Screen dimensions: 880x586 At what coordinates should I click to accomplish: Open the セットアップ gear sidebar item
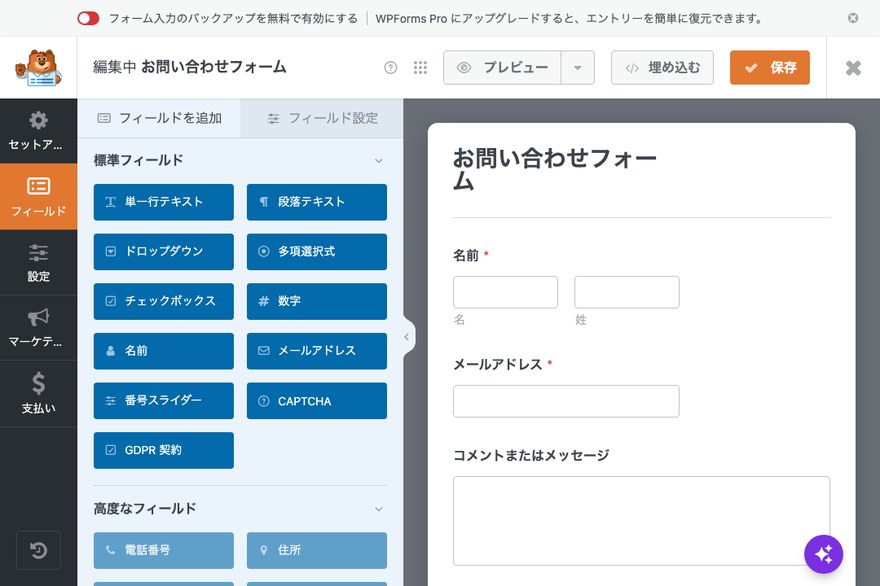click(38, 131)
